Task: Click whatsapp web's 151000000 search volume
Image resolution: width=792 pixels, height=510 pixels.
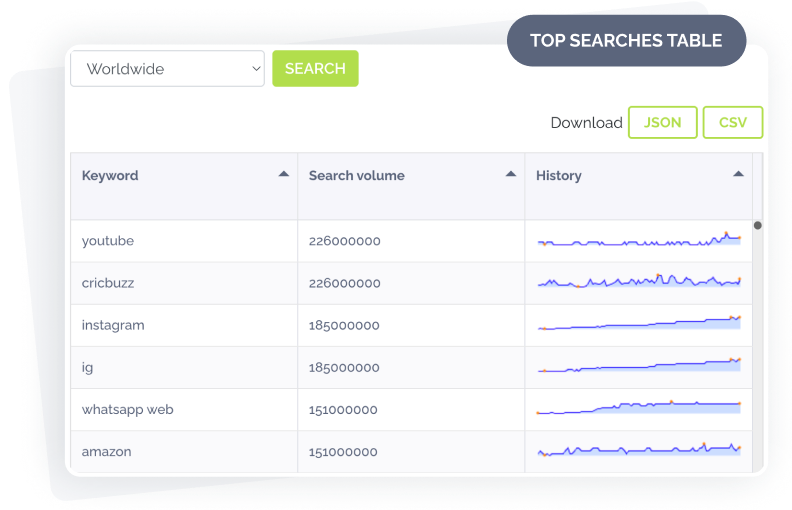Action: [x=343, y=410]
